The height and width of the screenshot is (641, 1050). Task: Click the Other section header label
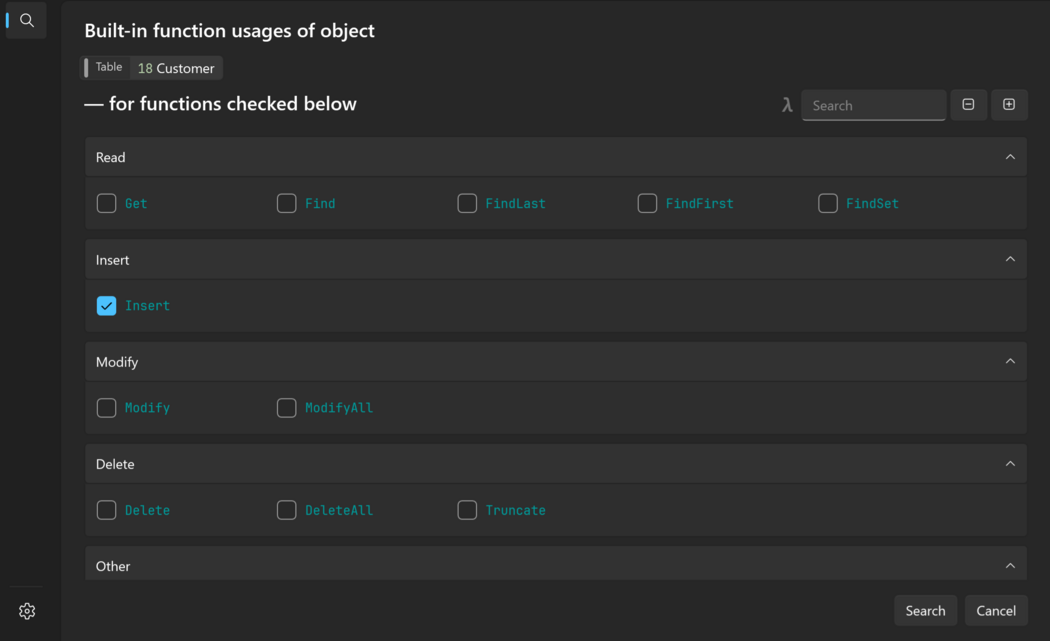[112, 567]
